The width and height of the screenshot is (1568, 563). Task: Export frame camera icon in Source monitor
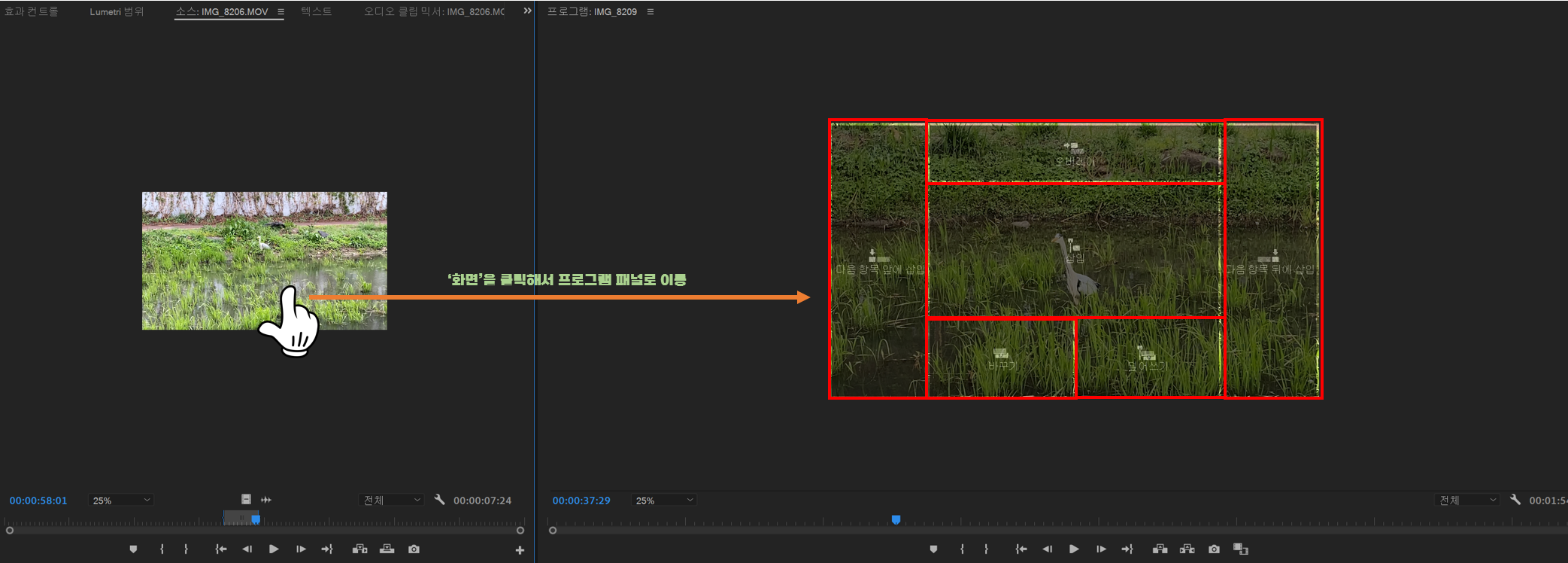pos(414,549)
